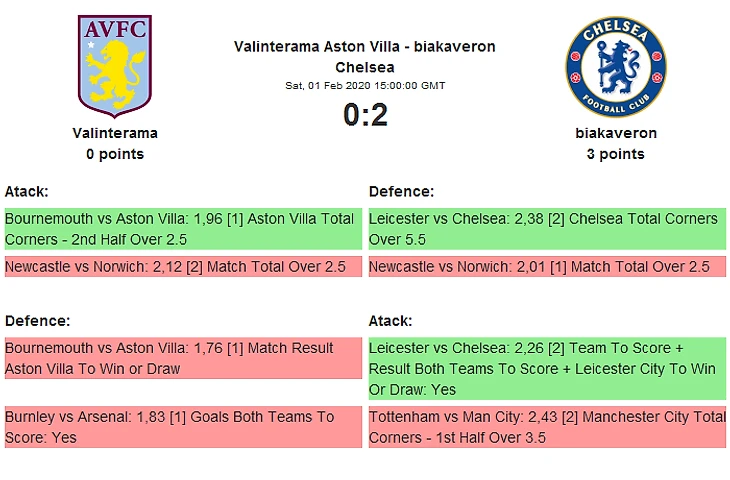Viewport: 730px width, 480px height.
Task: Open the biakaveron player name
Action: [615, 133]
